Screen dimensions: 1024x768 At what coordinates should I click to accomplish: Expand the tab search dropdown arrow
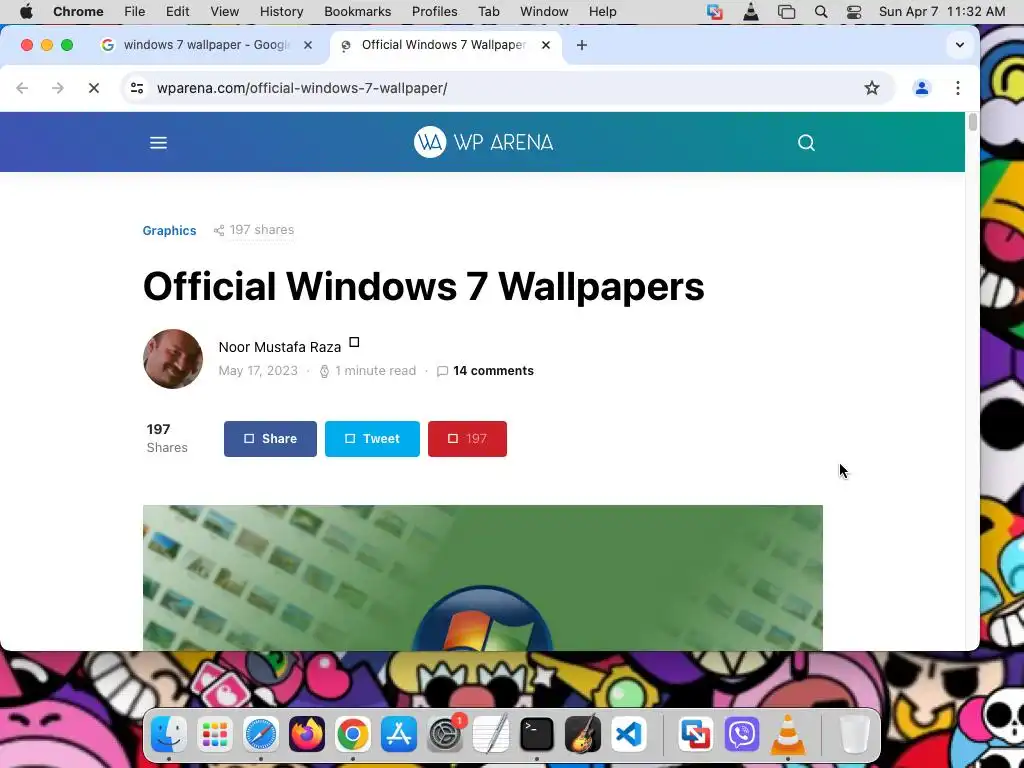coord(959,45)
